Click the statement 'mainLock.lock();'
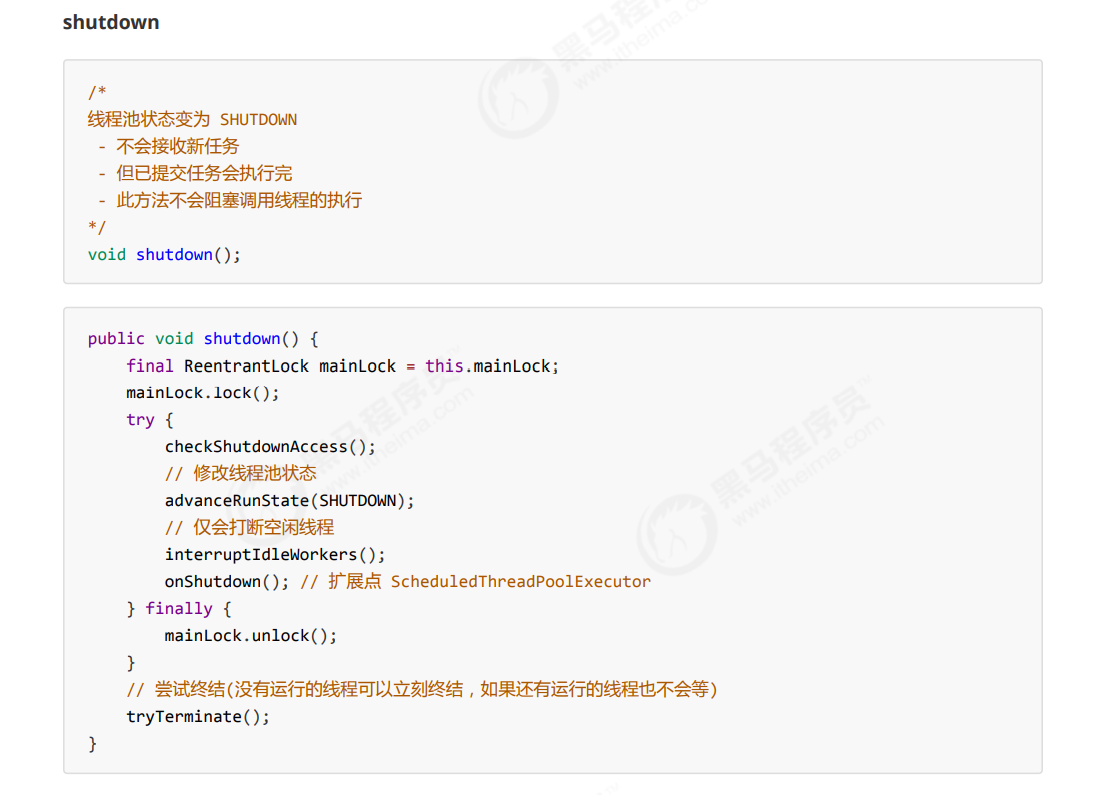This screenshot has width=1096, height=795. coord(203,393)
